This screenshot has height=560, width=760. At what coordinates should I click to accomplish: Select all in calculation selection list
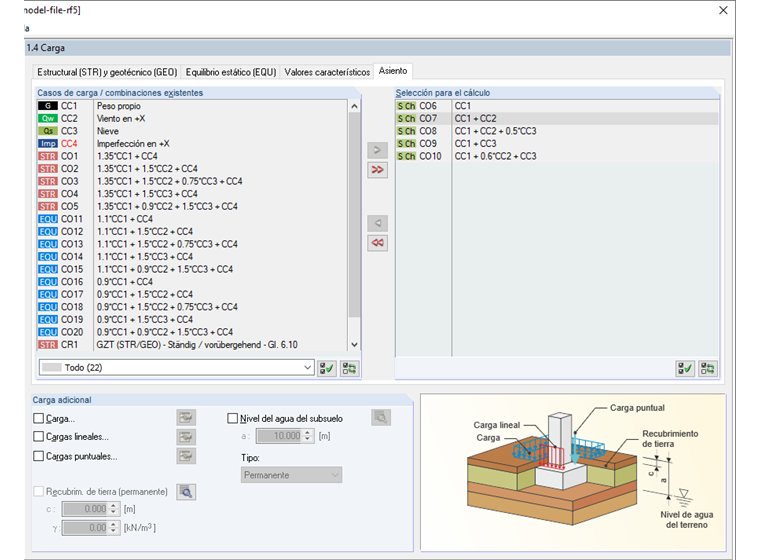(x=685, y=368)
